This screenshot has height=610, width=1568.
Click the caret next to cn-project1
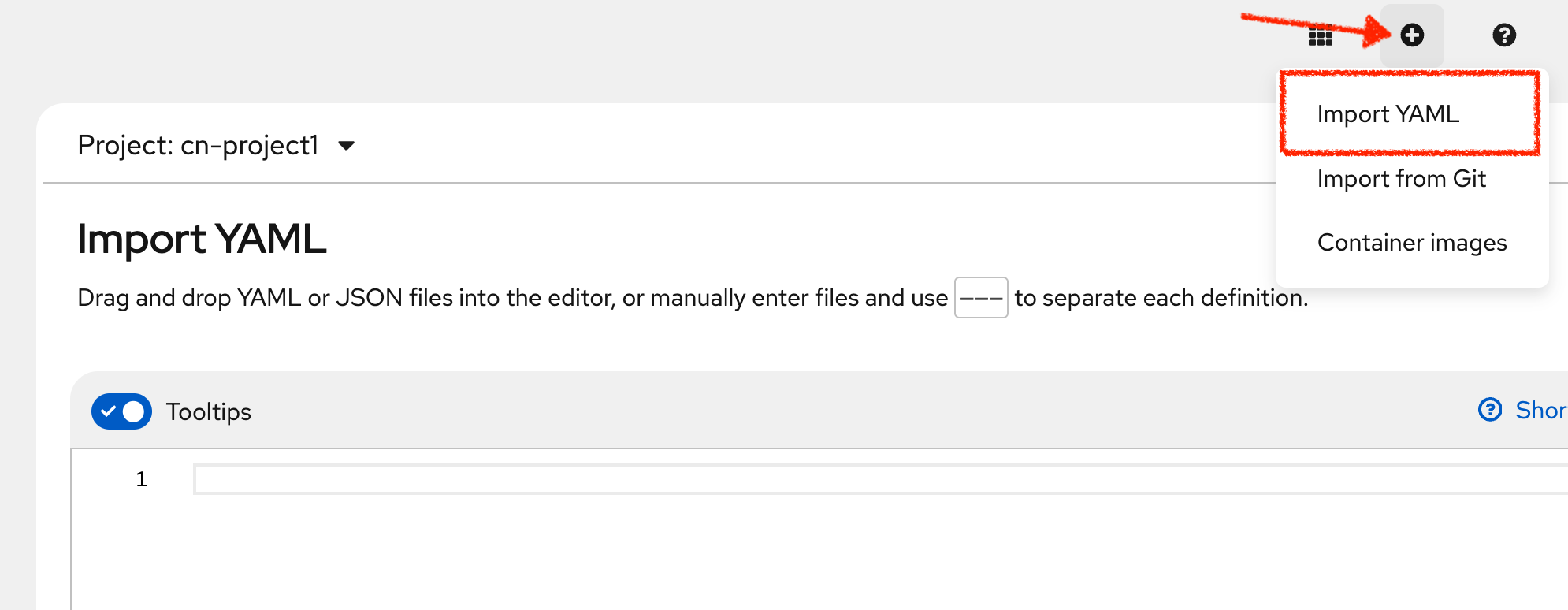click(347, 145)
